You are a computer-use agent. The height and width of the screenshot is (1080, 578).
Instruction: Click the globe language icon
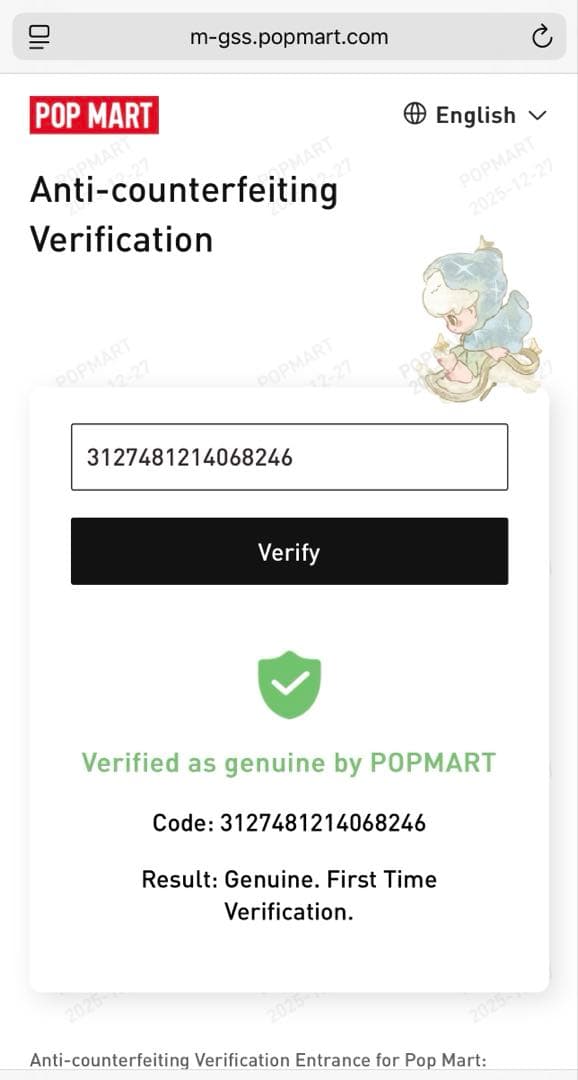pos(415,114)
